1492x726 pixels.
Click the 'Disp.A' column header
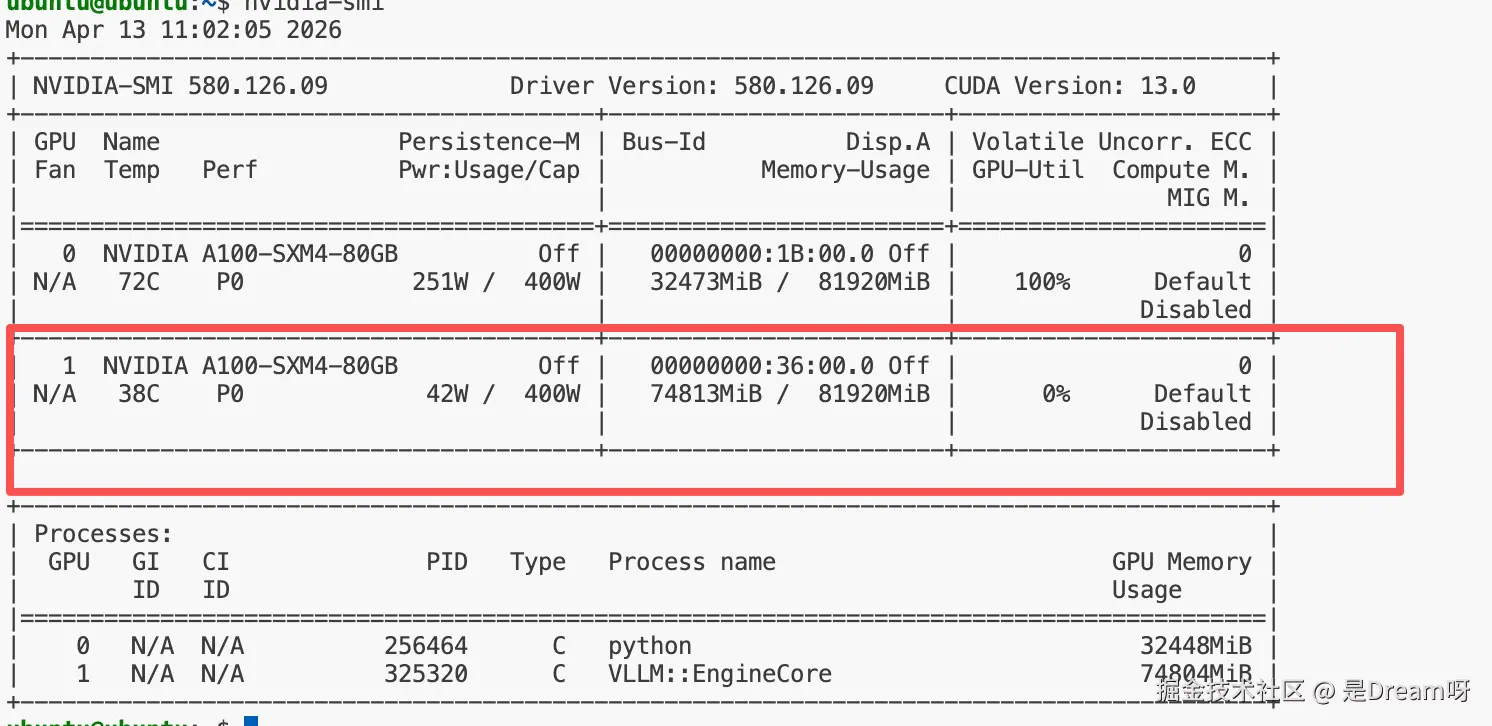(888, 142)
